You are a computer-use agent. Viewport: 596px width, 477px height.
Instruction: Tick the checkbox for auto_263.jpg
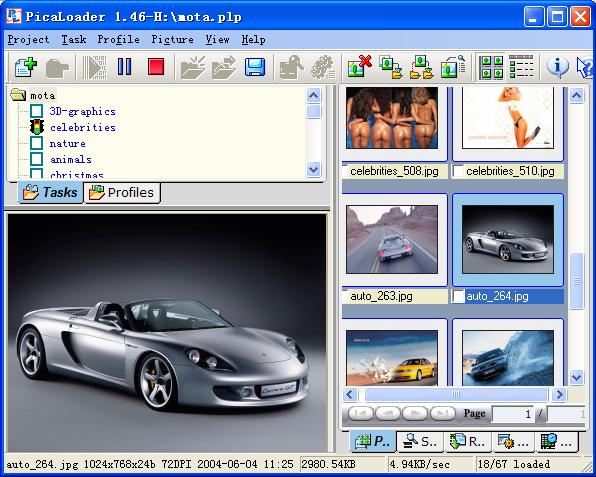tap(346, 296)
